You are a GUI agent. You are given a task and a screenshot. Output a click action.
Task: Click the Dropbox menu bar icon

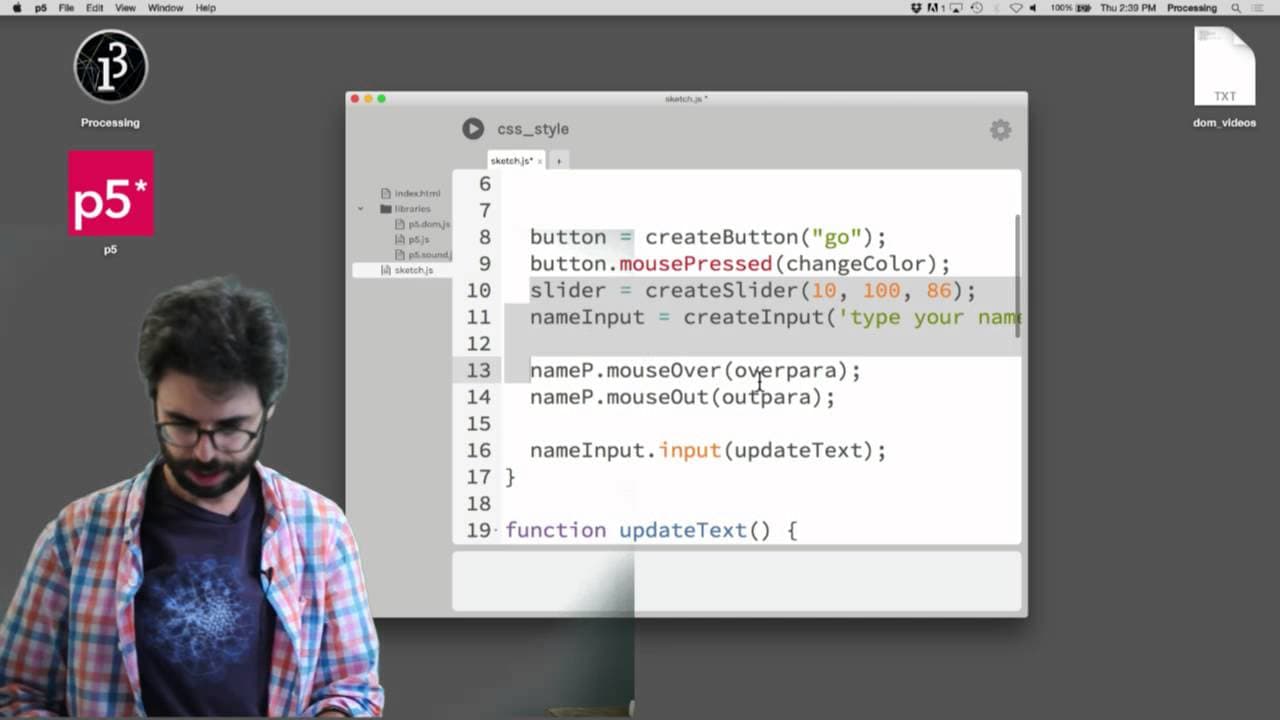(916, 8)
